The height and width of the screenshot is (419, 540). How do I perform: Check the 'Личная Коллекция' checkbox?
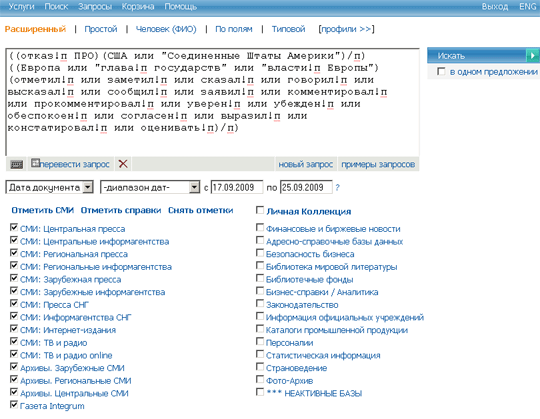click(260, 210)
